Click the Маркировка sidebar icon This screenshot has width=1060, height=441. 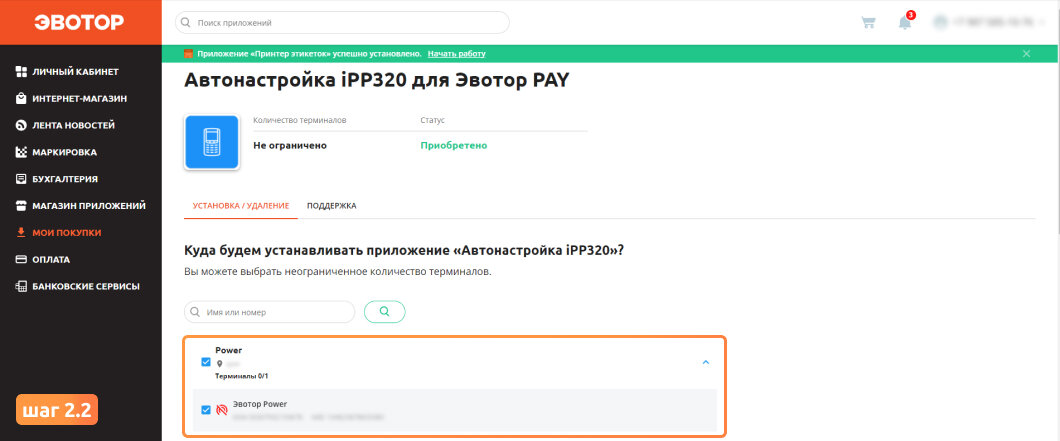click(x=21, y=152)
